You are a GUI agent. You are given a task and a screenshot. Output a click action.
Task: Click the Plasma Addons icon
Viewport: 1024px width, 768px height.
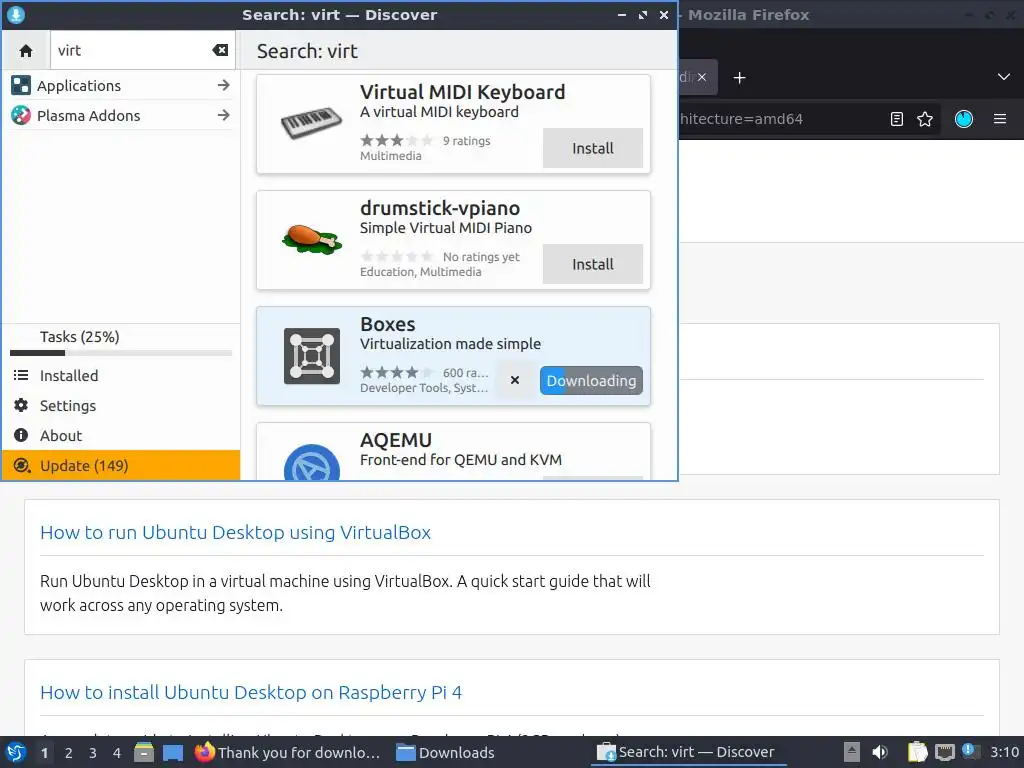pos(21,116)
